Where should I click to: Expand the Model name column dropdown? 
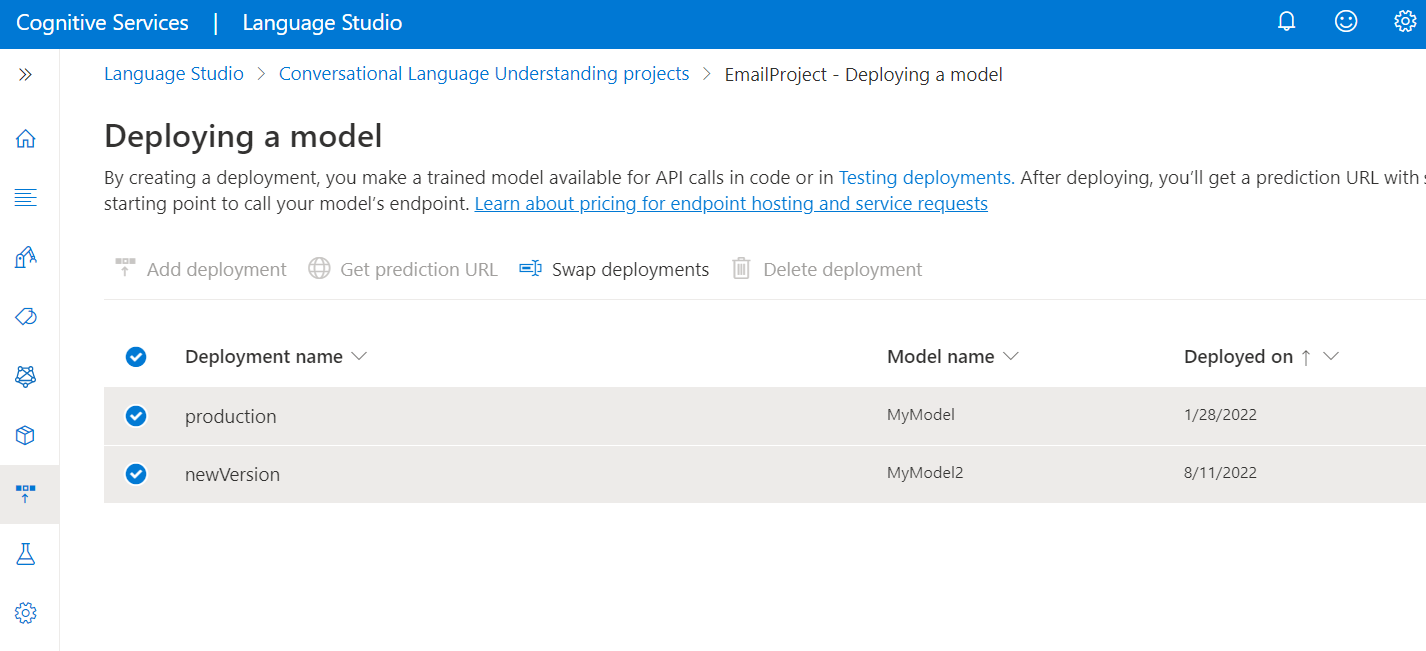tap(1011, 357)
